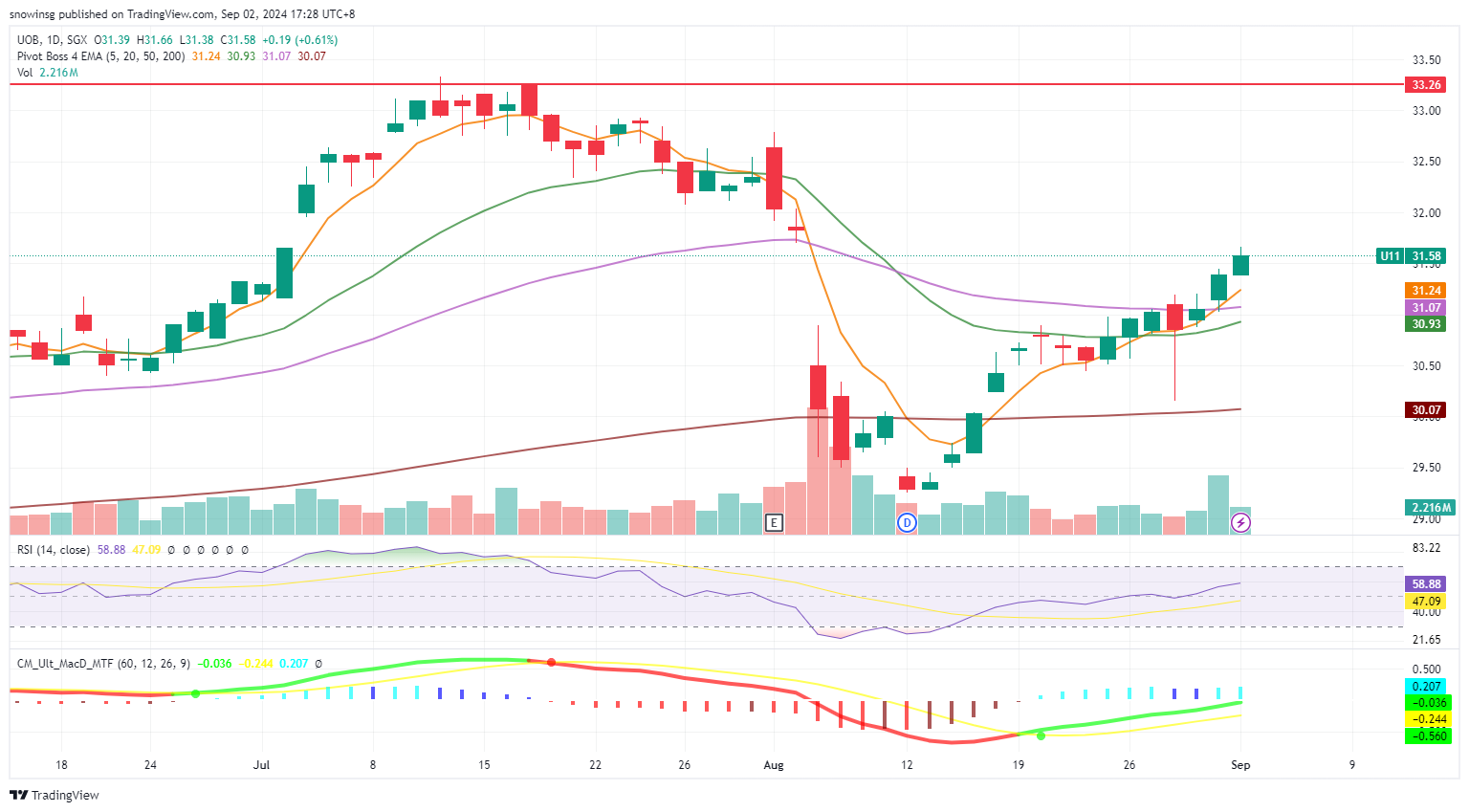Image resolution: width=1469 pixels, height=812 pixels.
Task: Click the RSI scale value 83.22
Action: (1427, 548)
